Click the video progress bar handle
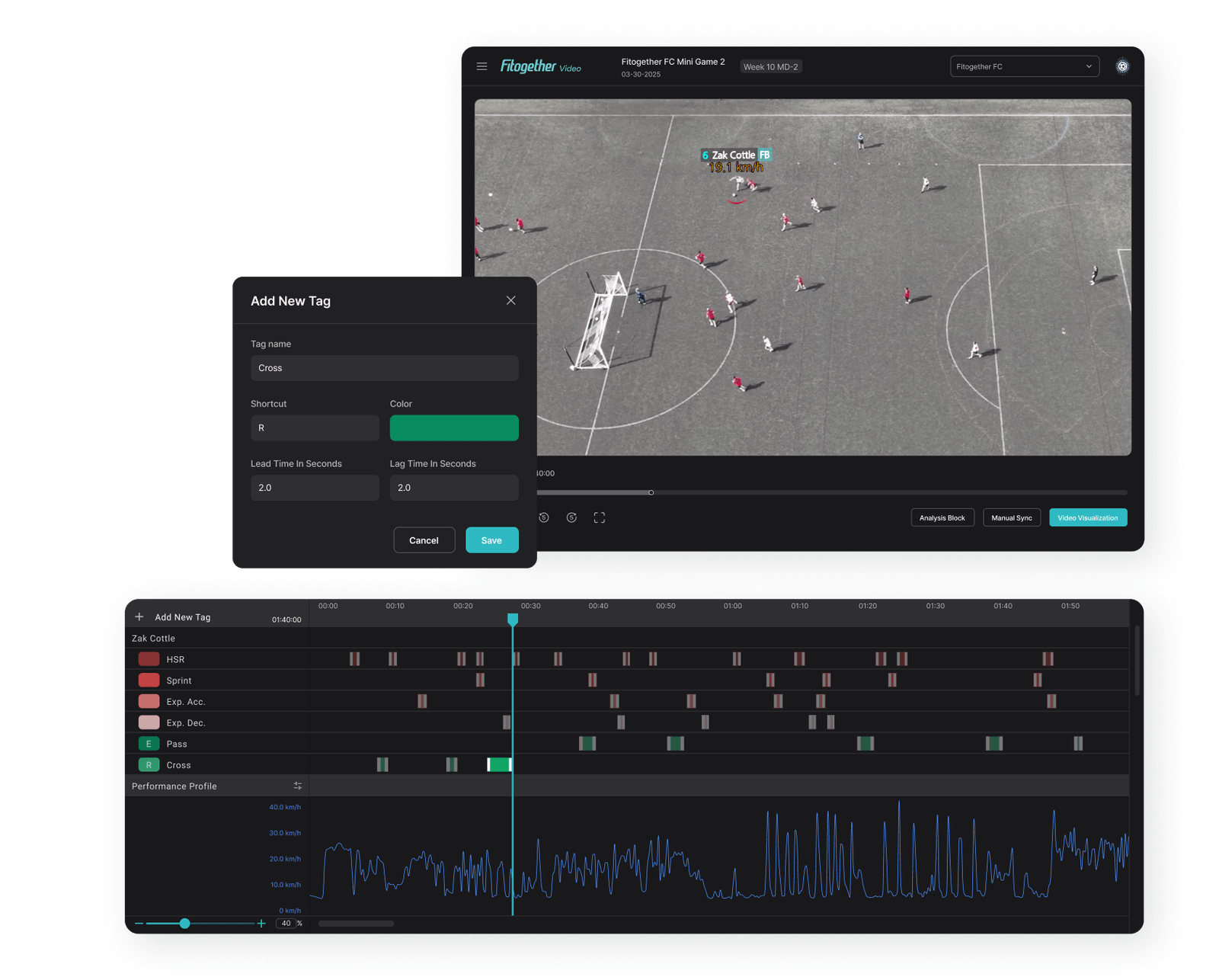Screen dimensions: 1219x980 tap(651, 492)
